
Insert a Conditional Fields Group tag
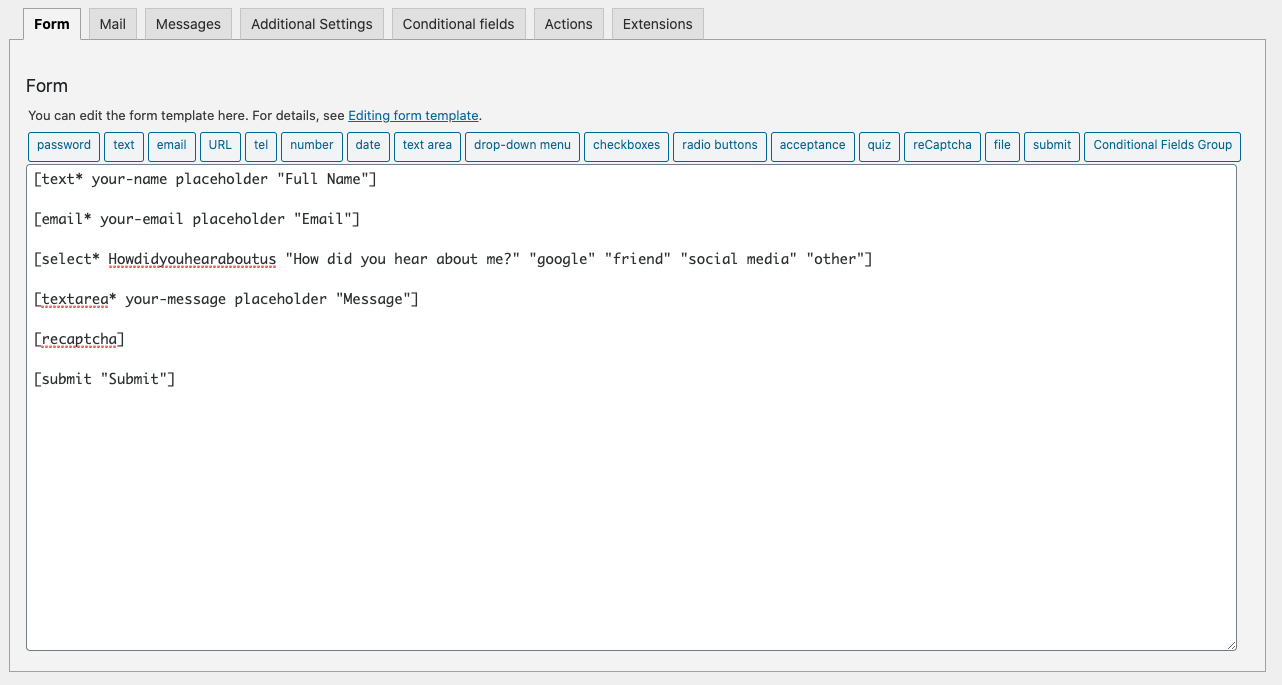1162,146
